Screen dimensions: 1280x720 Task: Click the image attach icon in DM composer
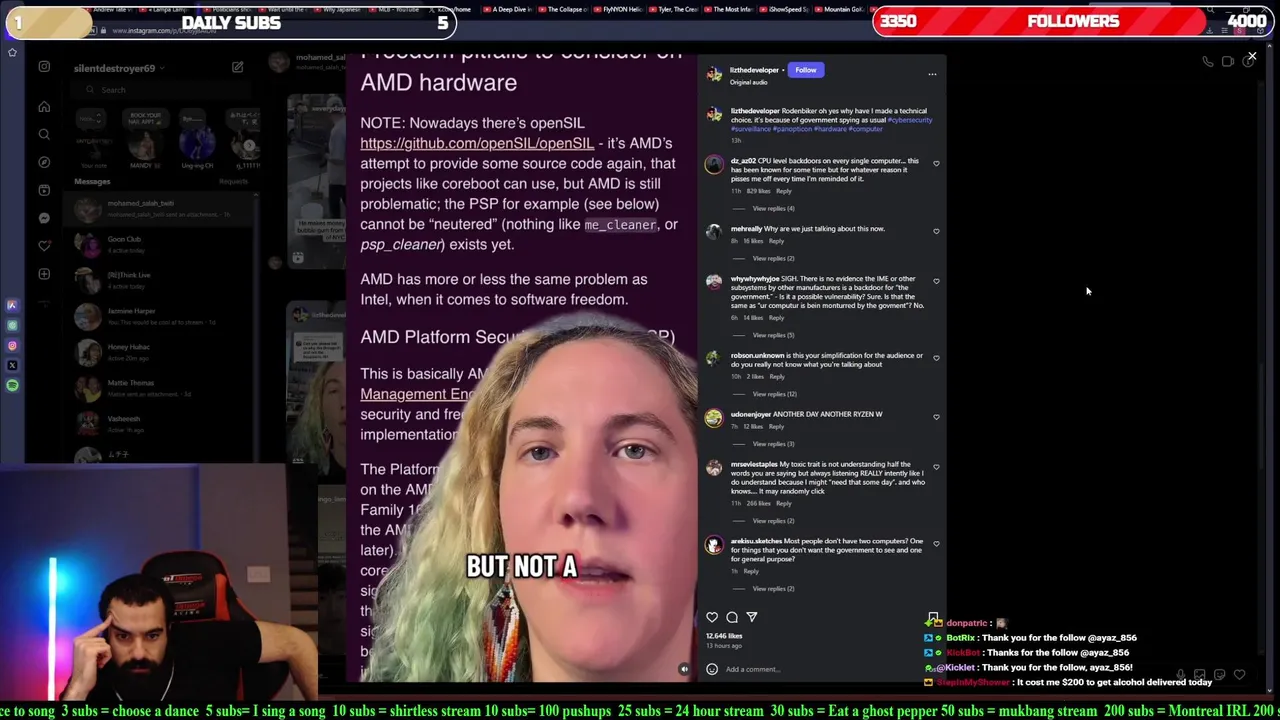1200,675
